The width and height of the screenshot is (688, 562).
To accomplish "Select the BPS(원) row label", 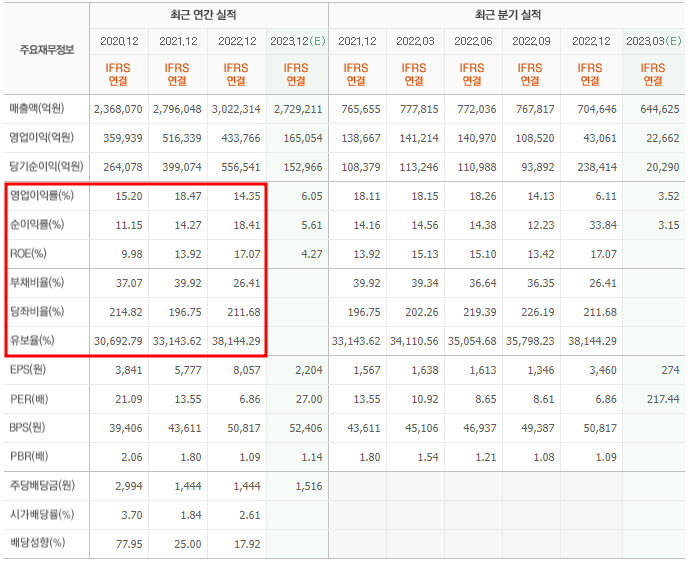I will 28,427.
